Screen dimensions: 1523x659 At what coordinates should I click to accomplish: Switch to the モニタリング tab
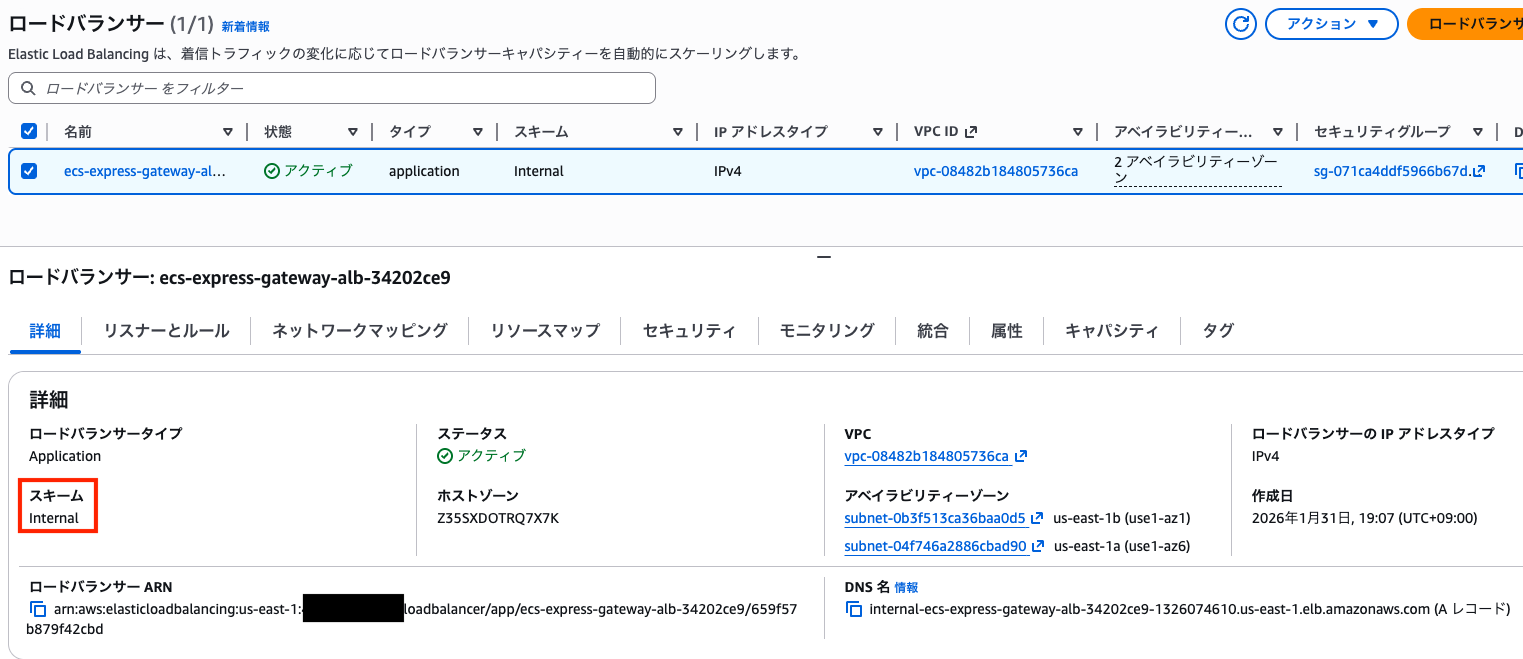(826, 330)
